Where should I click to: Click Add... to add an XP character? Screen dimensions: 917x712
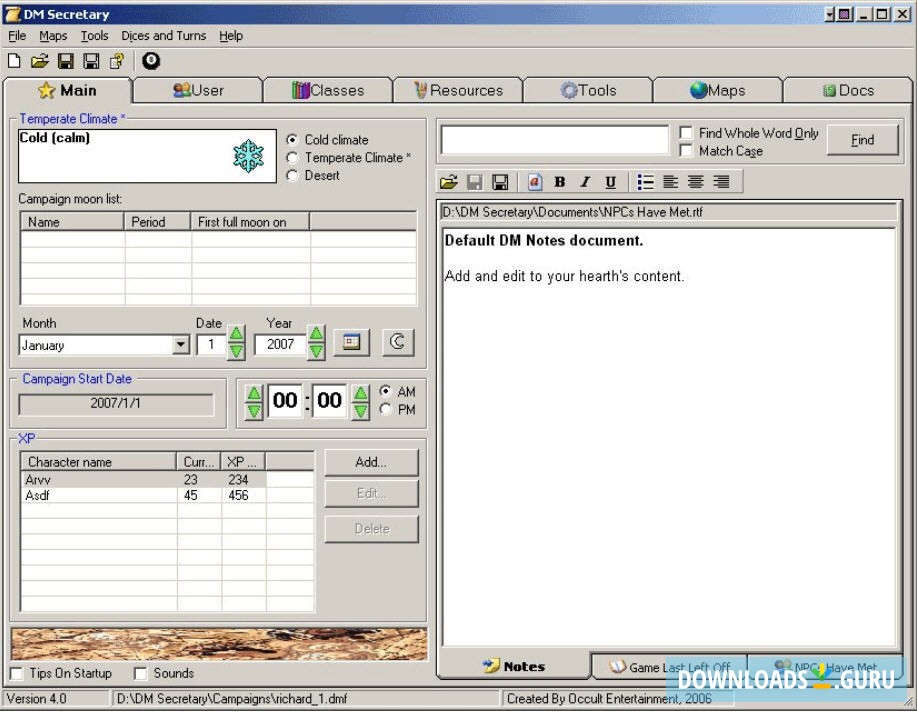coord(371,462)
